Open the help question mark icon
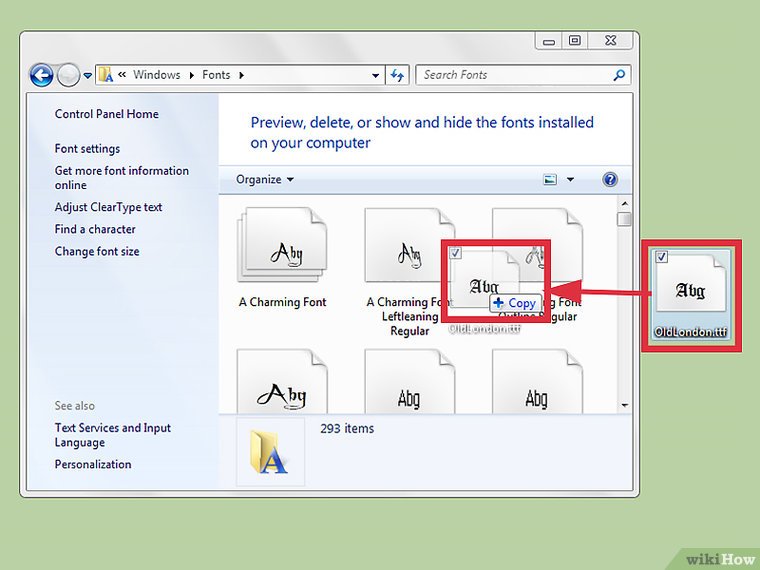Viewport: 760px width, 570px height. tap(610, 180)
